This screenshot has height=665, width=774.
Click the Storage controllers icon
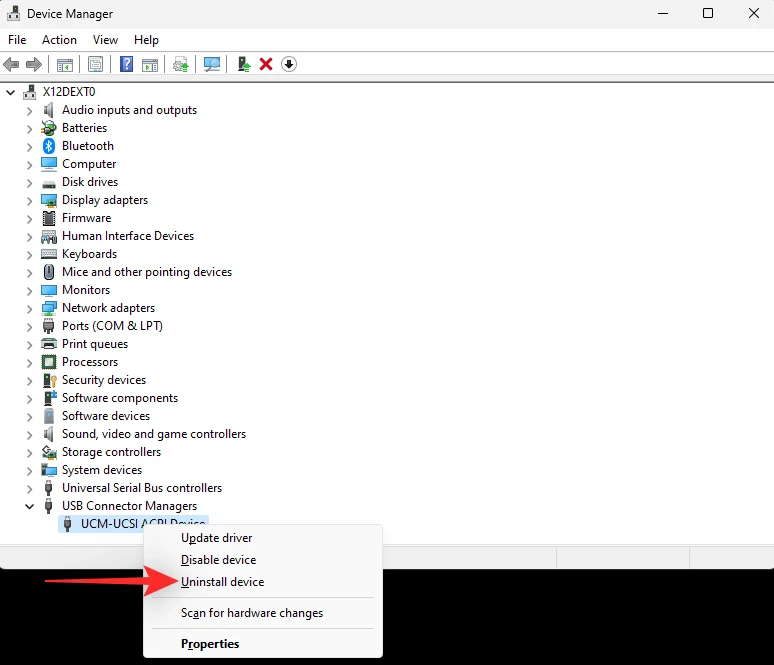coord(49,452)
